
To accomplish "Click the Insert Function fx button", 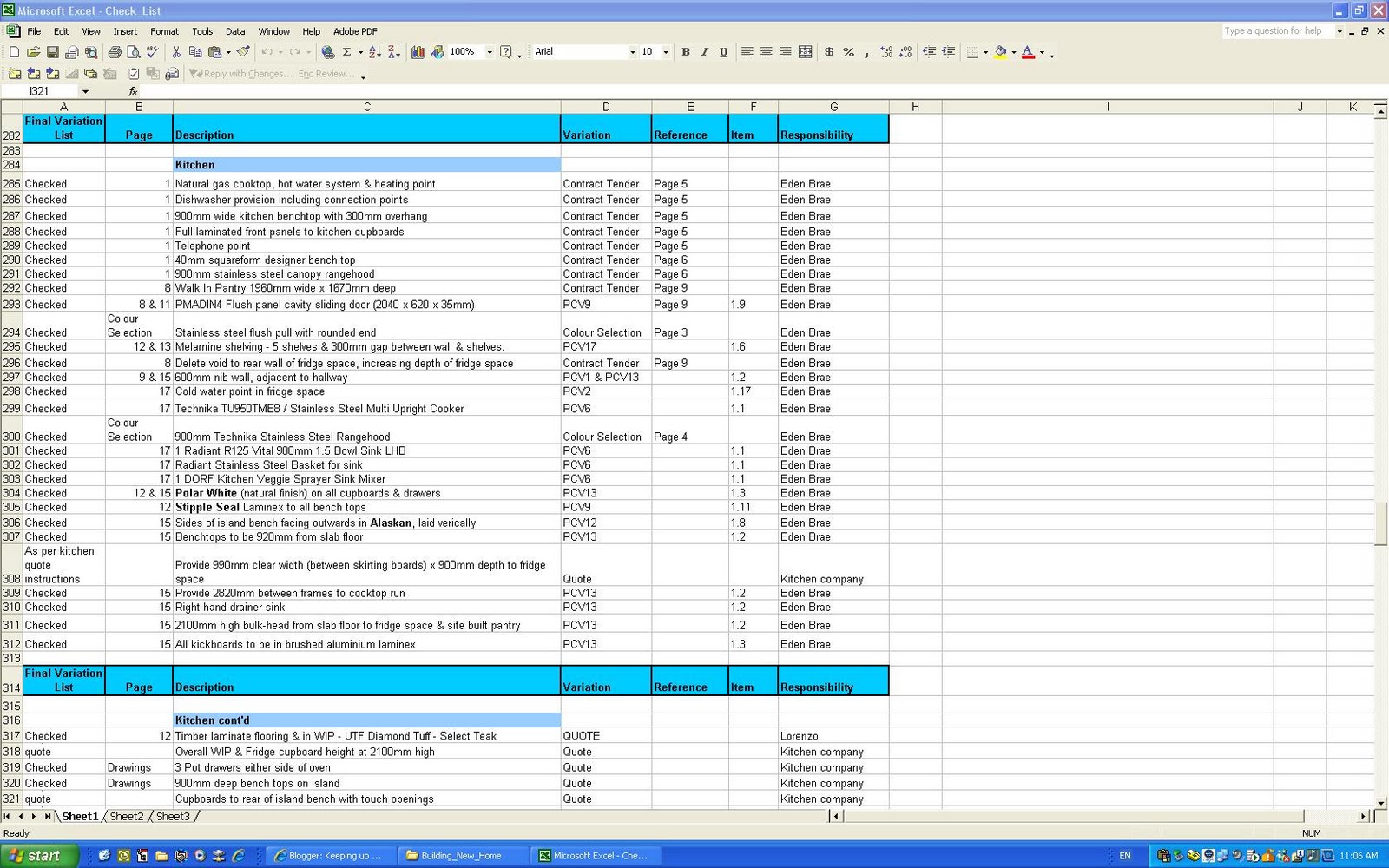I will [x=133, y=91].
